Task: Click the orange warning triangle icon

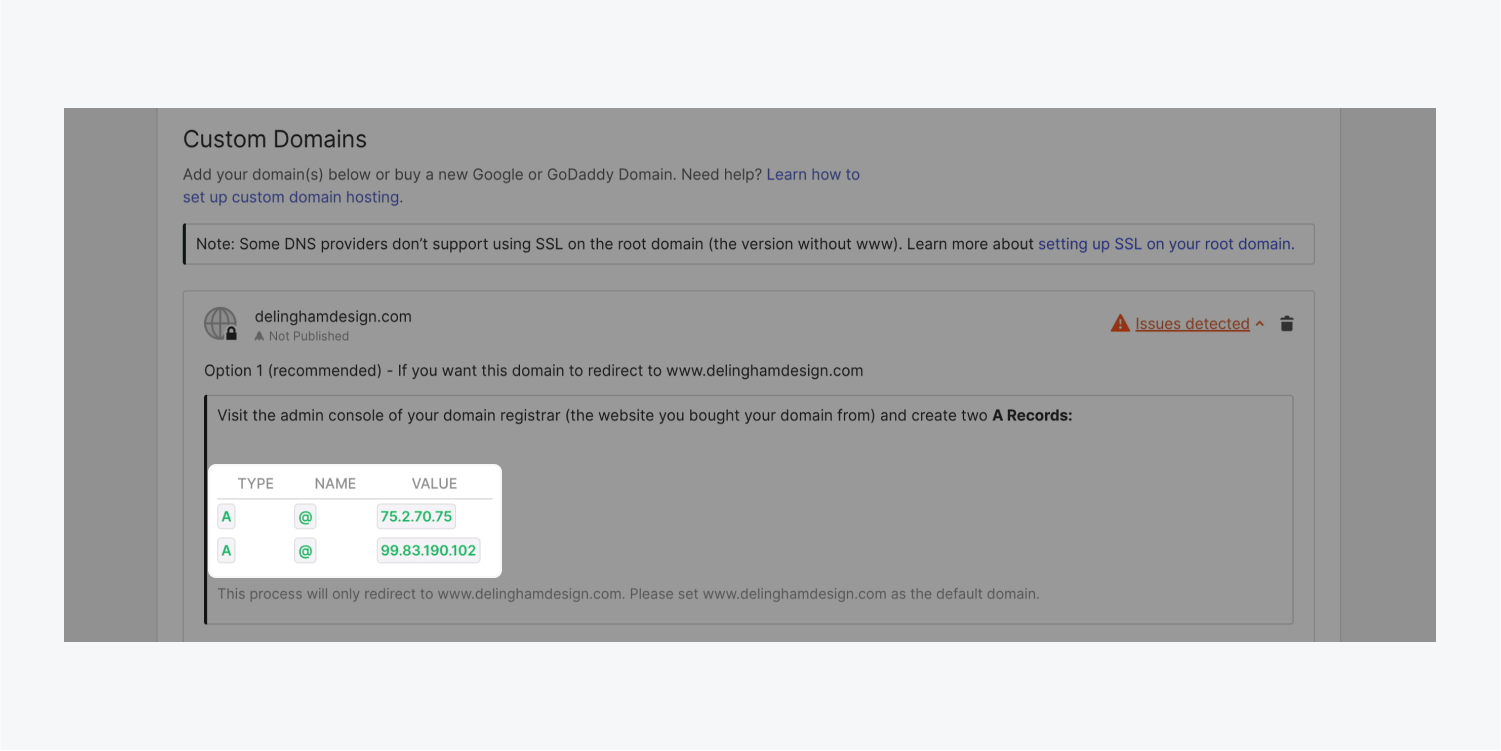Action: (1120, 324)
